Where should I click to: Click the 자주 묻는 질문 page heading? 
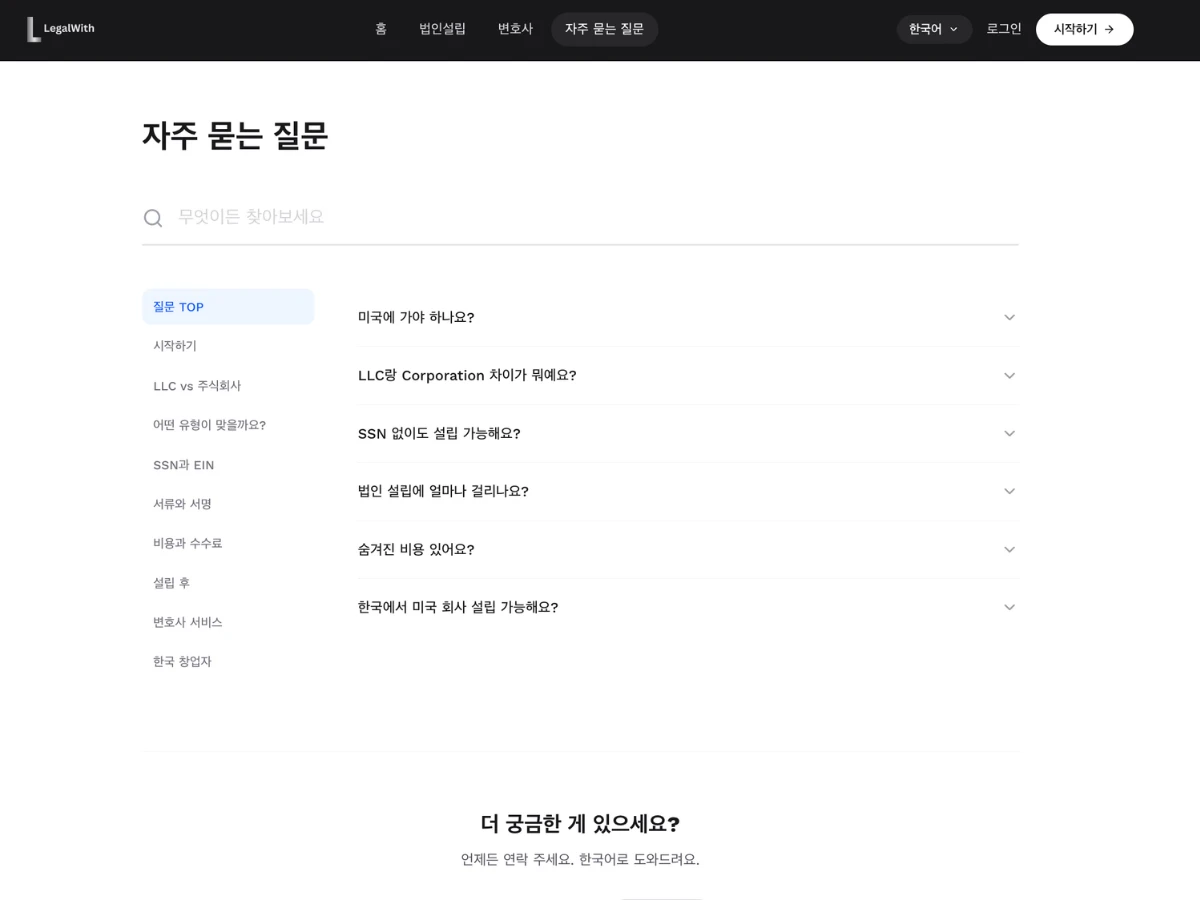click(235, 136)
